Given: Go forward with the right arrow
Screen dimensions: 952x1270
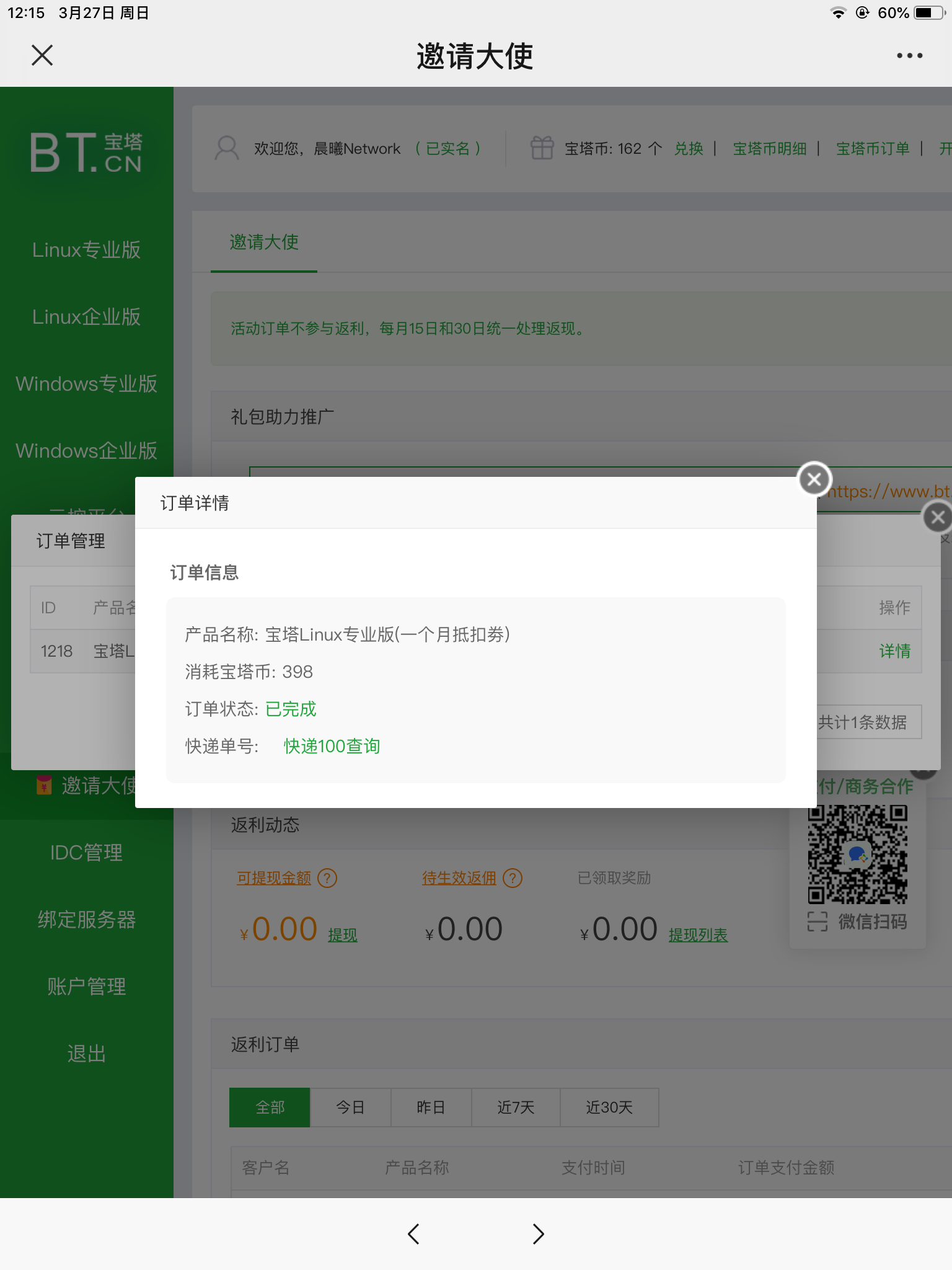Looking at the screenshot, I should click(x=538, y=1233).
